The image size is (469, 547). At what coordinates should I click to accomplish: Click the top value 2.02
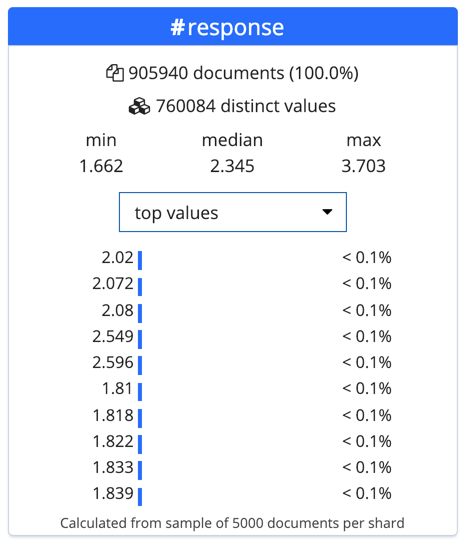coord(118,258)
